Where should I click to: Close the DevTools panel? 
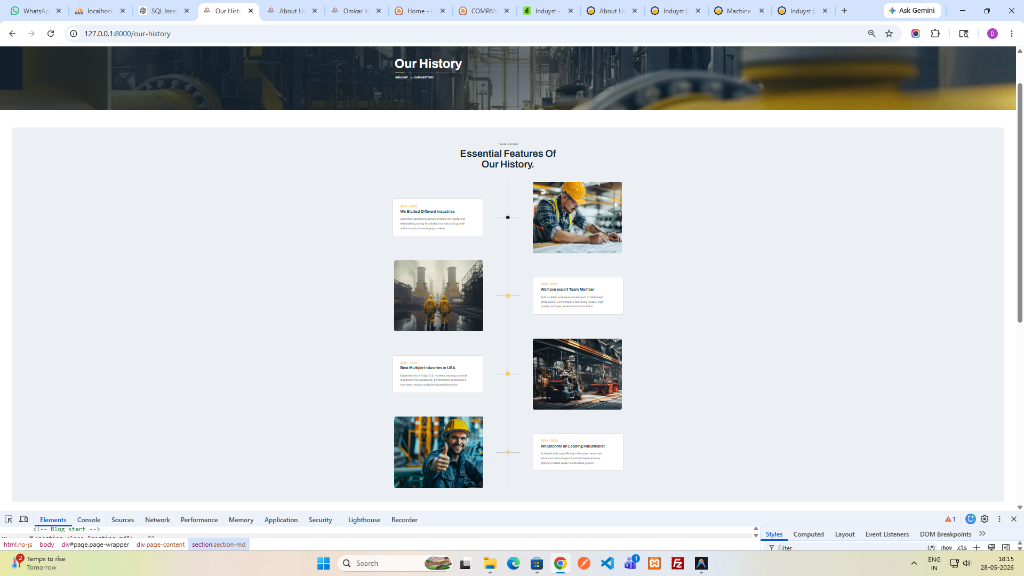click(x=1014, y=519)
